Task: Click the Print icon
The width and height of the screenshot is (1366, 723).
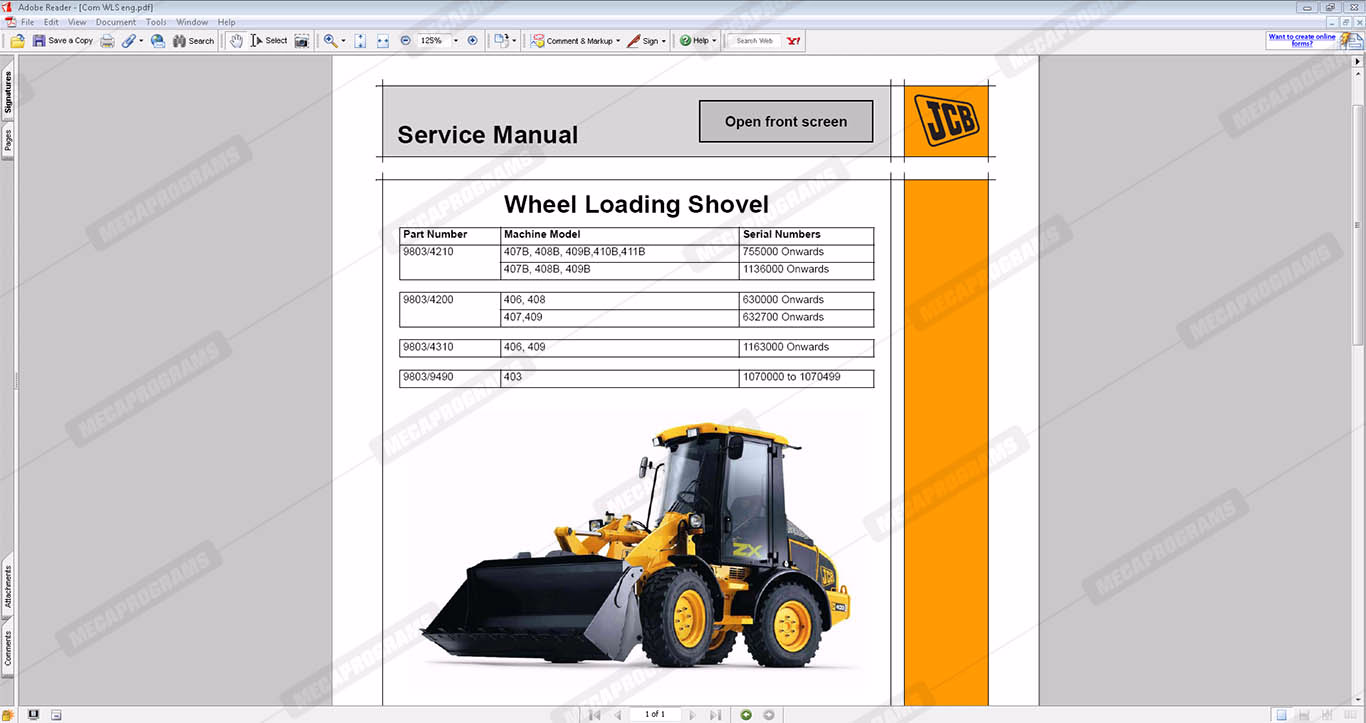Action: [x=107, y=41]
